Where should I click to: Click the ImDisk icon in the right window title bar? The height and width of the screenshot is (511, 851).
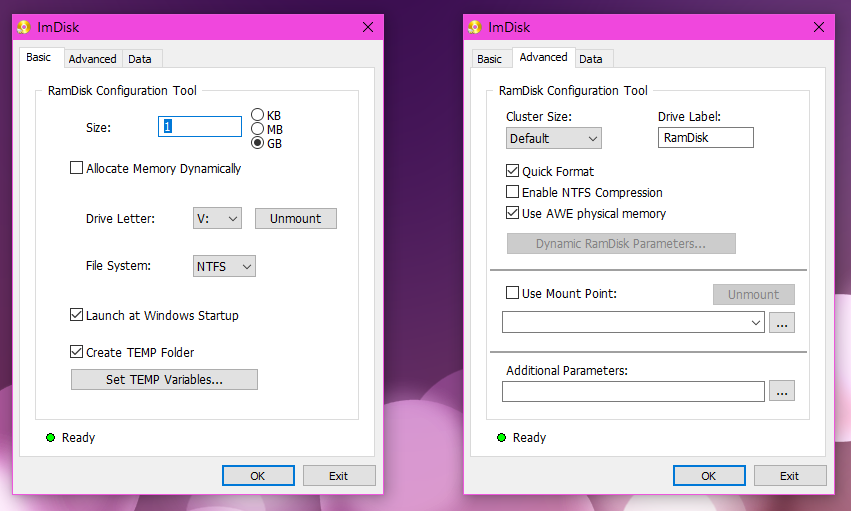(475, 27)
